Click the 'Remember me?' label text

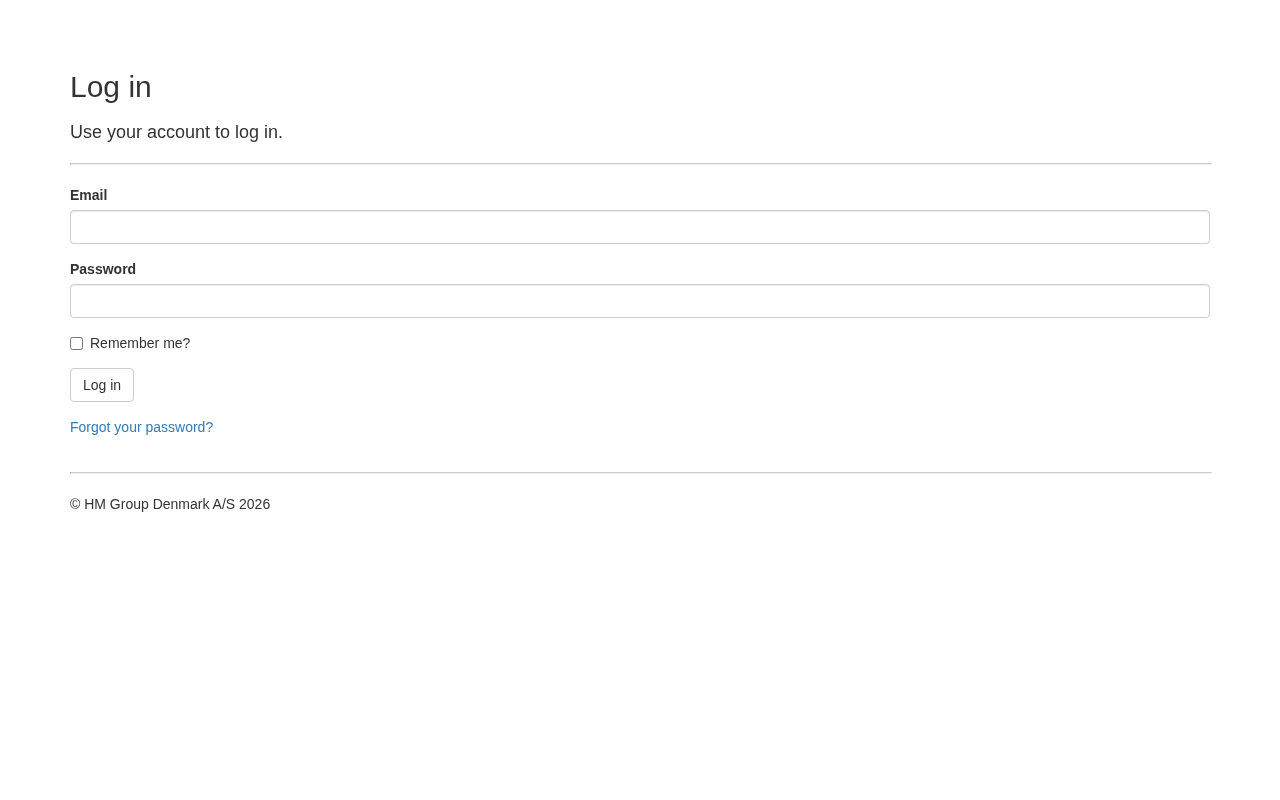point(140,343)
